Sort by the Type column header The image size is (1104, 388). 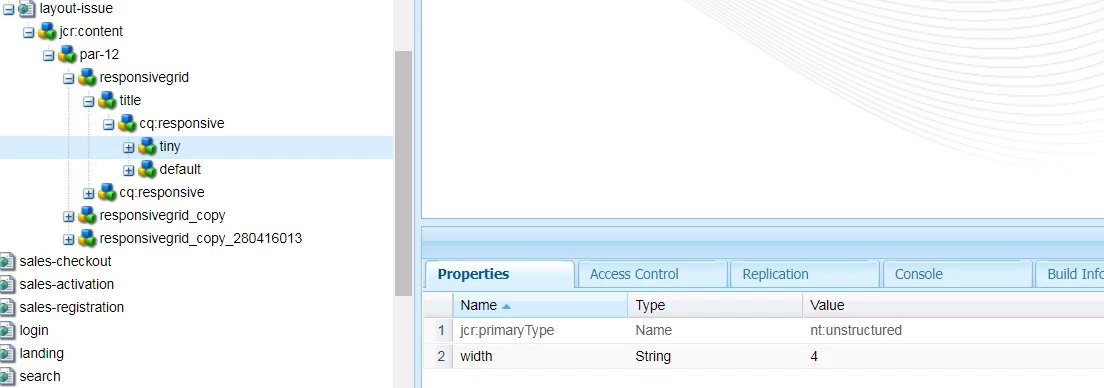(715, 306)
